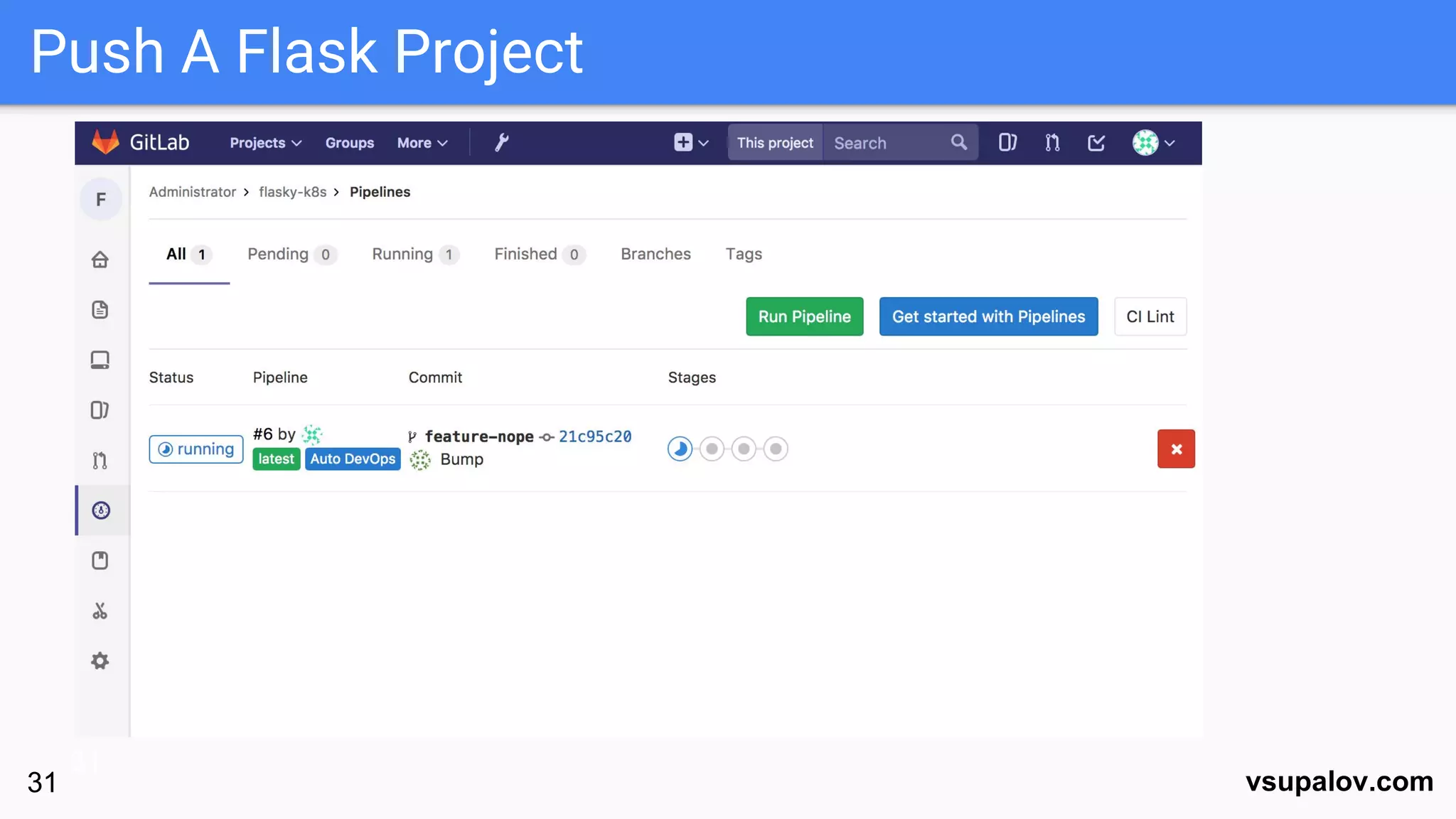Open the sidebar snippets scissors icon
The height and width of the screenshot is (819, 1456).
click(x=100, y=611)
